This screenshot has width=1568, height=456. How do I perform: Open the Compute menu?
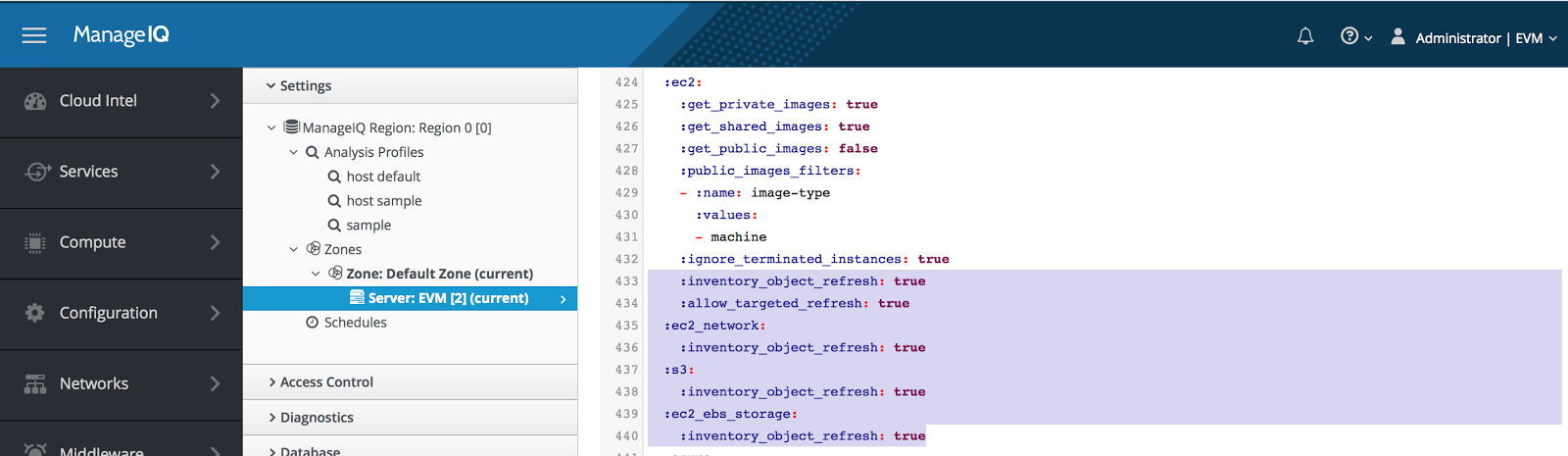pos(121,243)
